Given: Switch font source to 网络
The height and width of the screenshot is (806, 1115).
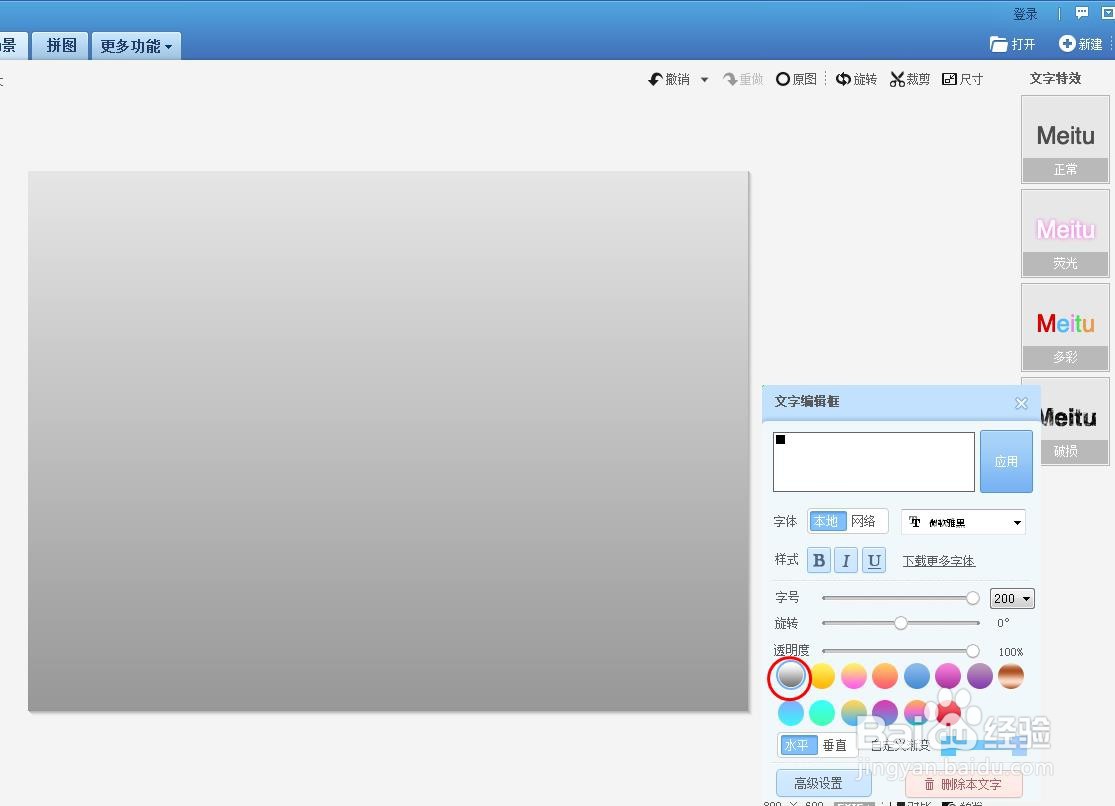Looking at the screenshot, I should point(863,521).
